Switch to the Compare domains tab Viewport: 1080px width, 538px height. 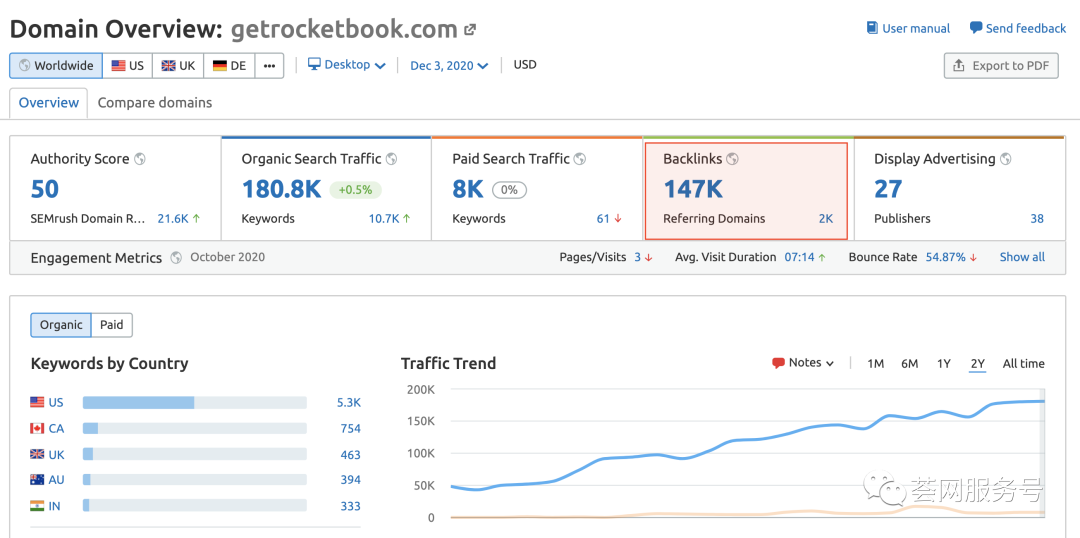pyautogui.click(x=155, y=103)
